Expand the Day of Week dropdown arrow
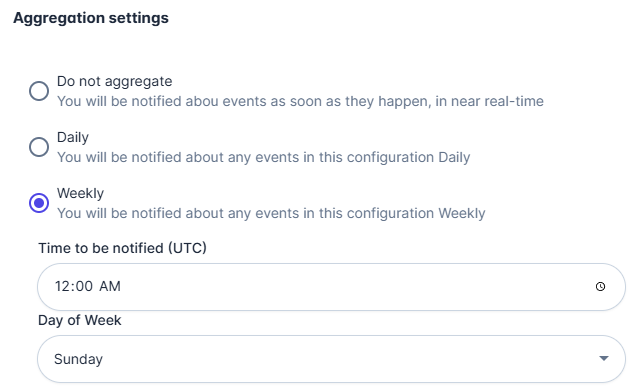 [604, 358]
